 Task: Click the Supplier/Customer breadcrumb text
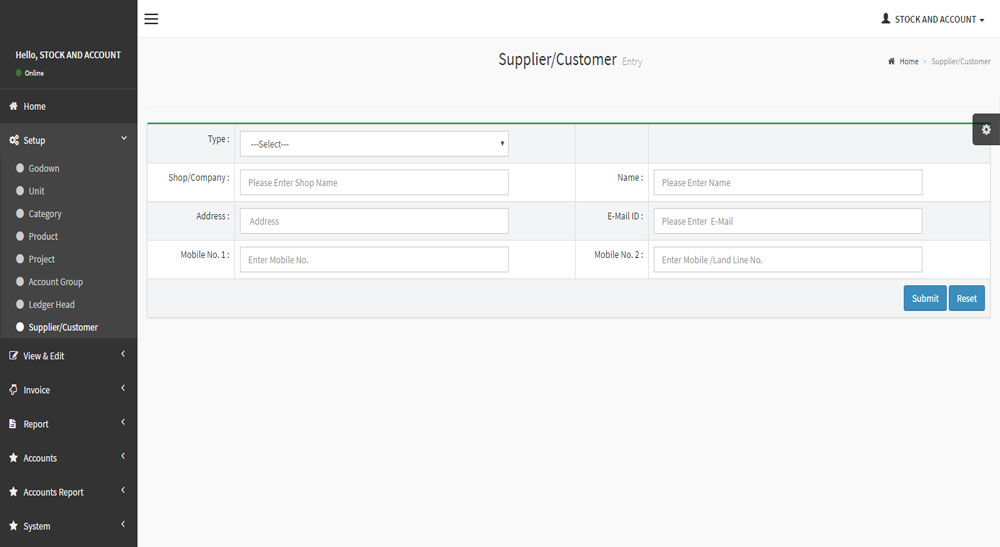[x=960, y=61]
